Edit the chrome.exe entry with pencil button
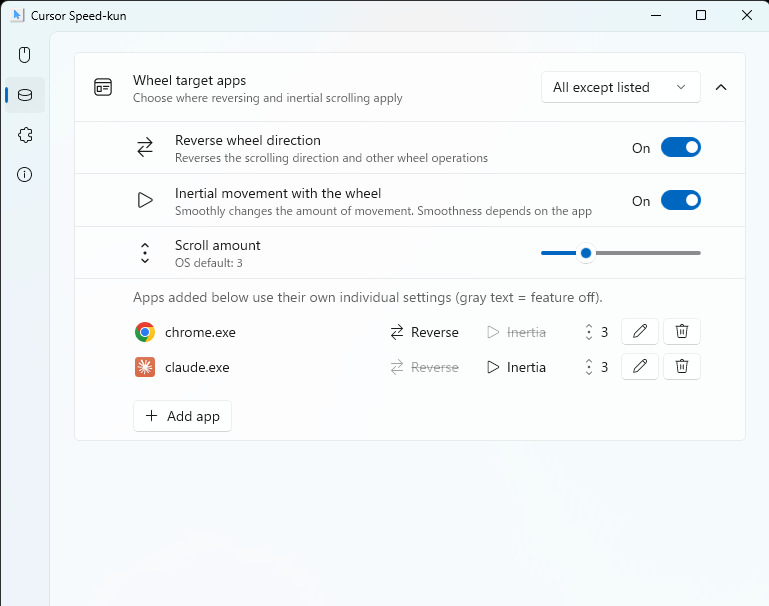 [640, 331]
